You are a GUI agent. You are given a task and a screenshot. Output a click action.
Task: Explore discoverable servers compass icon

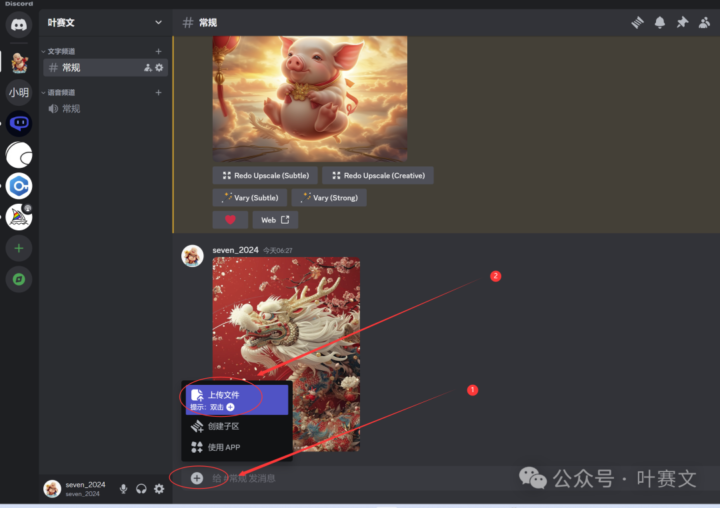[x=19, y=279]
